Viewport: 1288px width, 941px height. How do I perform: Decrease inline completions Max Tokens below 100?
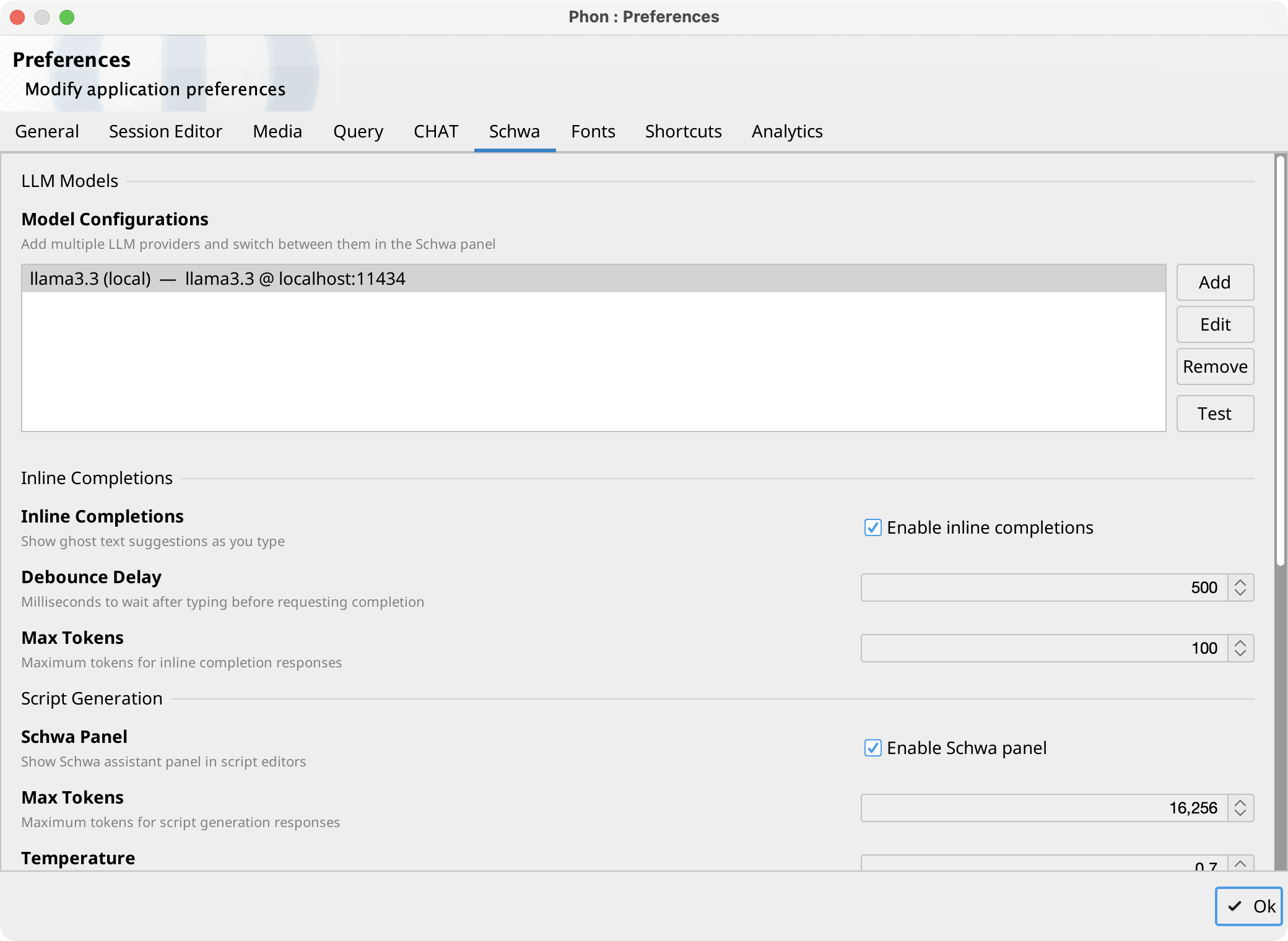(1240, 654)
